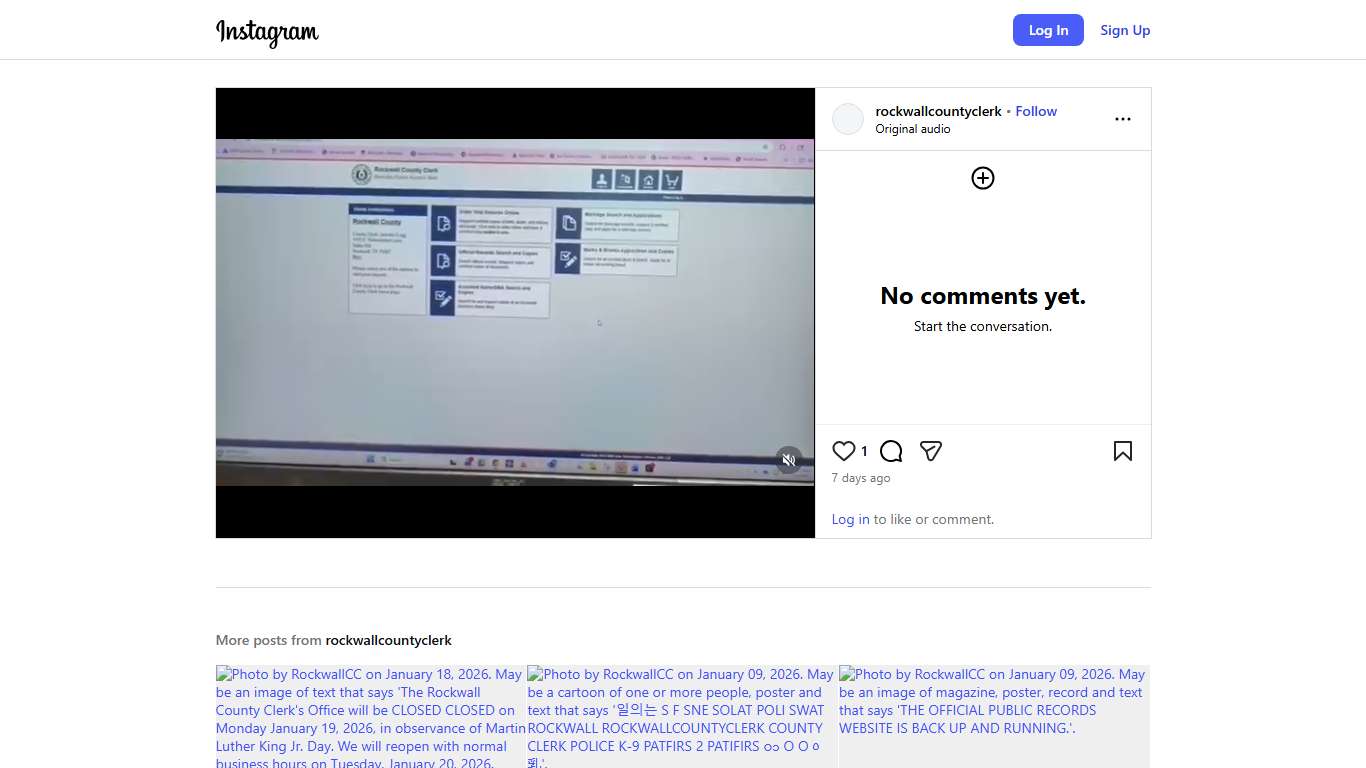Open comments via speech bubble icon
Image resolution: width=1366 pixels, height=768 pixels.
(891, 451)
